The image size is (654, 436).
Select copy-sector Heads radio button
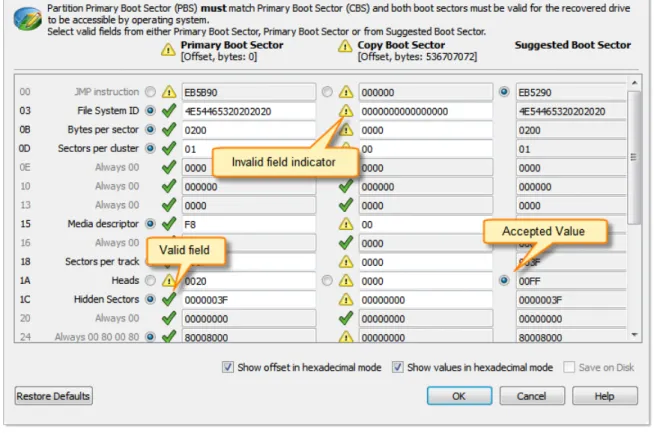[x=327, y=280]
